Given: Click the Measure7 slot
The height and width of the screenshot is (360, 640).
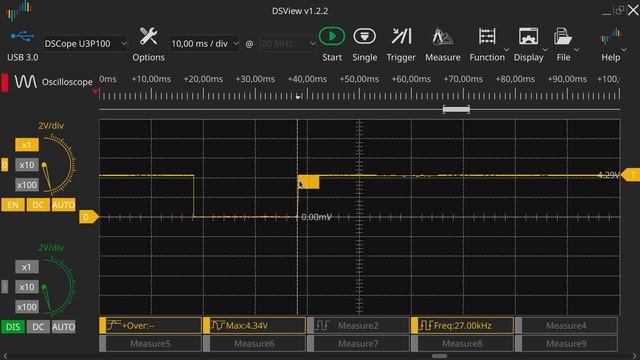Looking at the screenshot, I should pos(358,344).
